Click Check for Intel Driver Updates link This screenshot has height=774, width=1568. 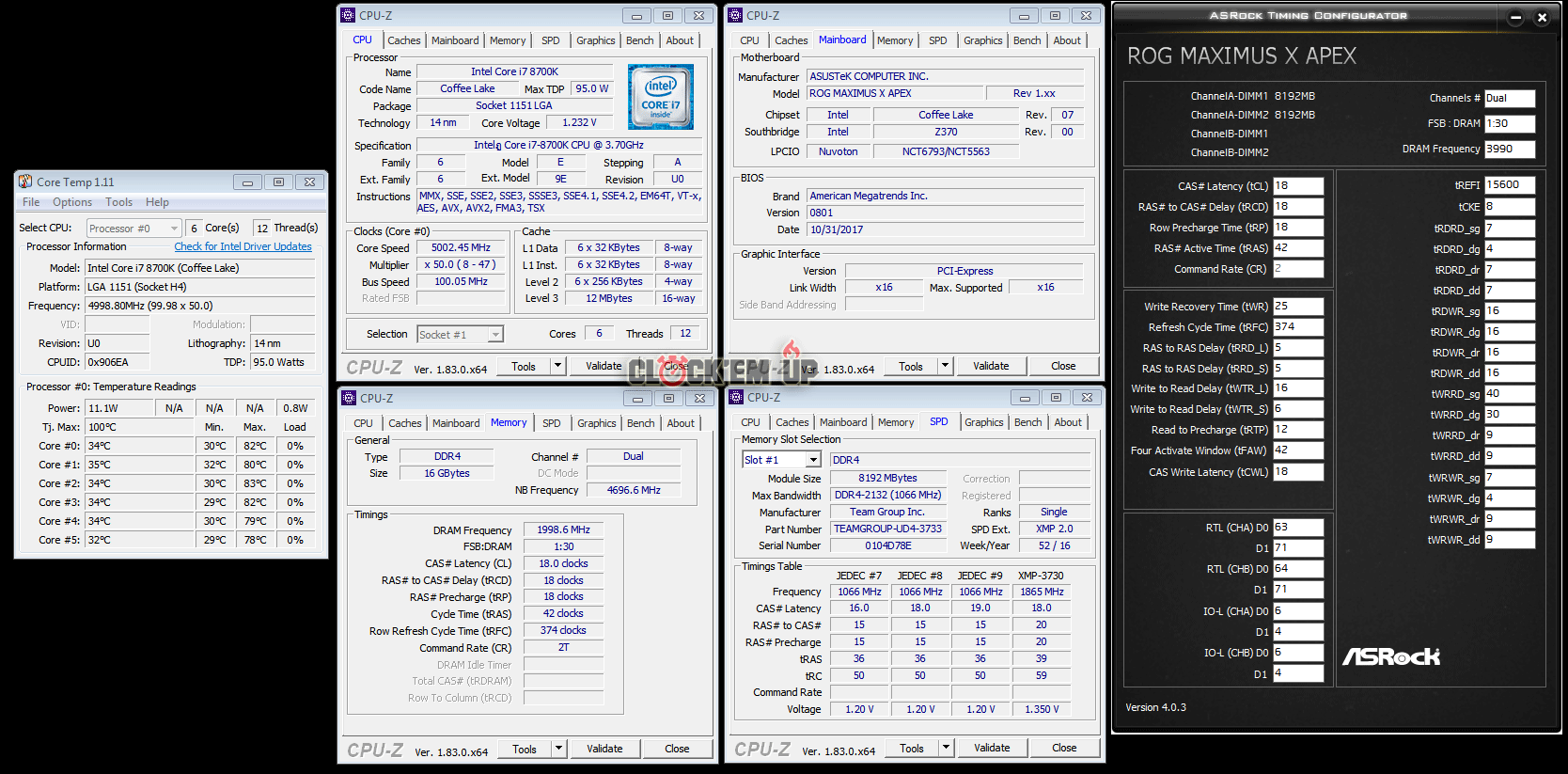[243, 246]
